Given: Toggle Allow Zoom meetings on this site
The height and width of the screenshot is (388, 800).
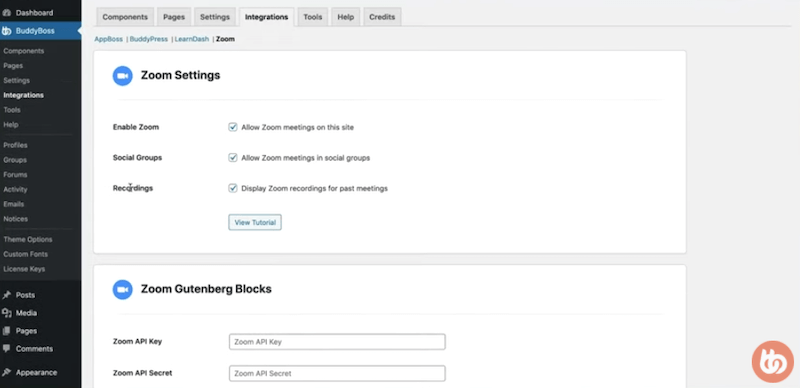Looking at the screenshot, I should 233,127.
